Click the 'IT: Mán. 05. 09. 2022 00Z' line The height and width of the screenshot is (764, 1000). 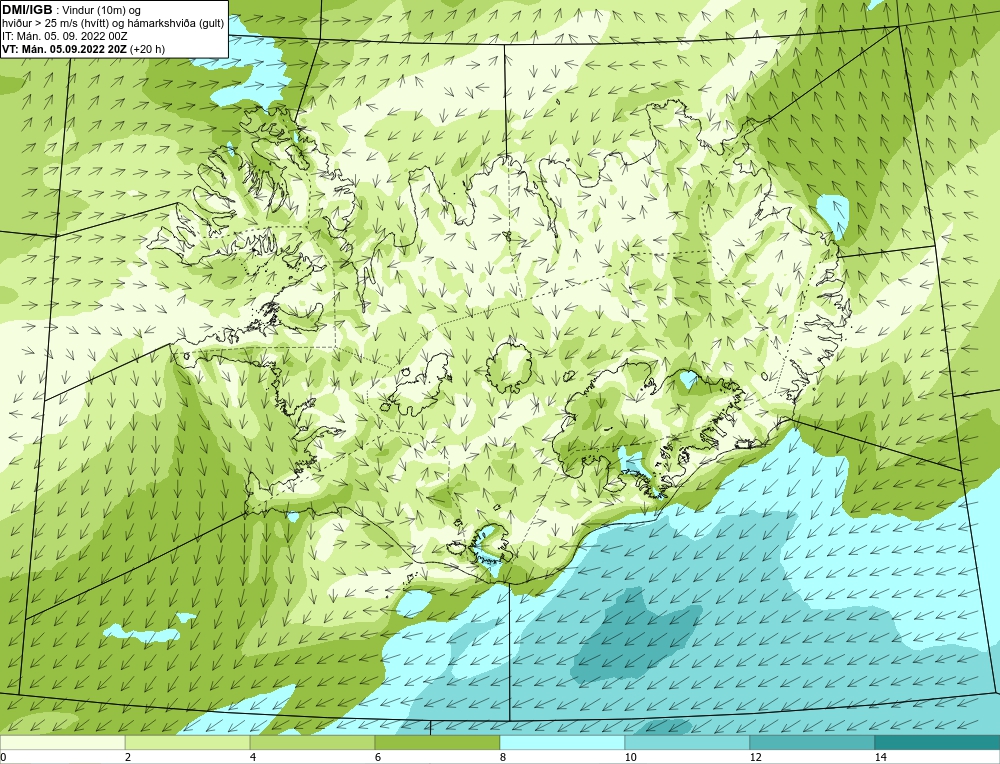coord(64,36)
